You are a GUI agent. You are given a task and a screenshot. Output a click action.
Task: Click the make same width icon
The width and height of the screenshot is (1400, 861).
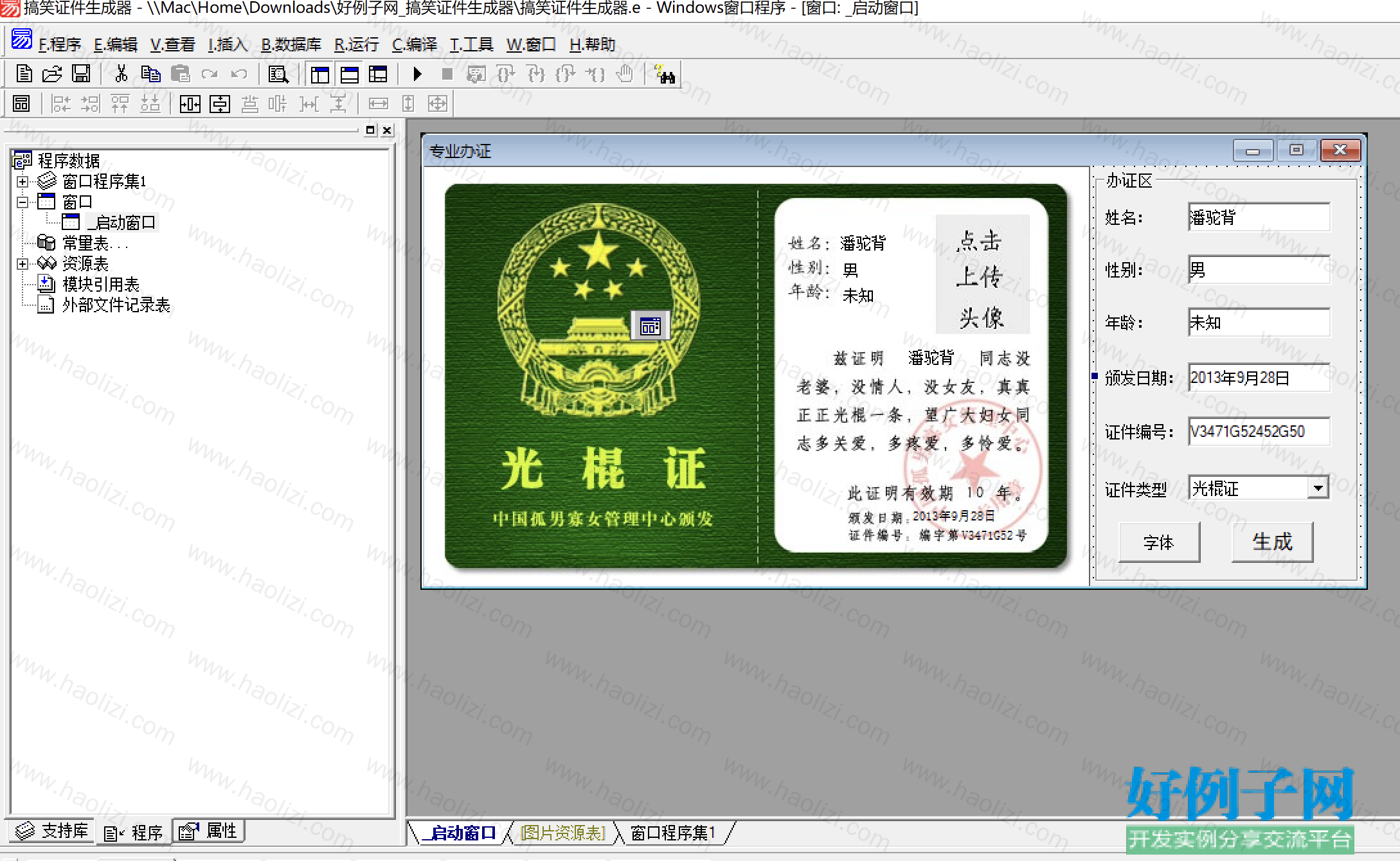tap(379, 104)
